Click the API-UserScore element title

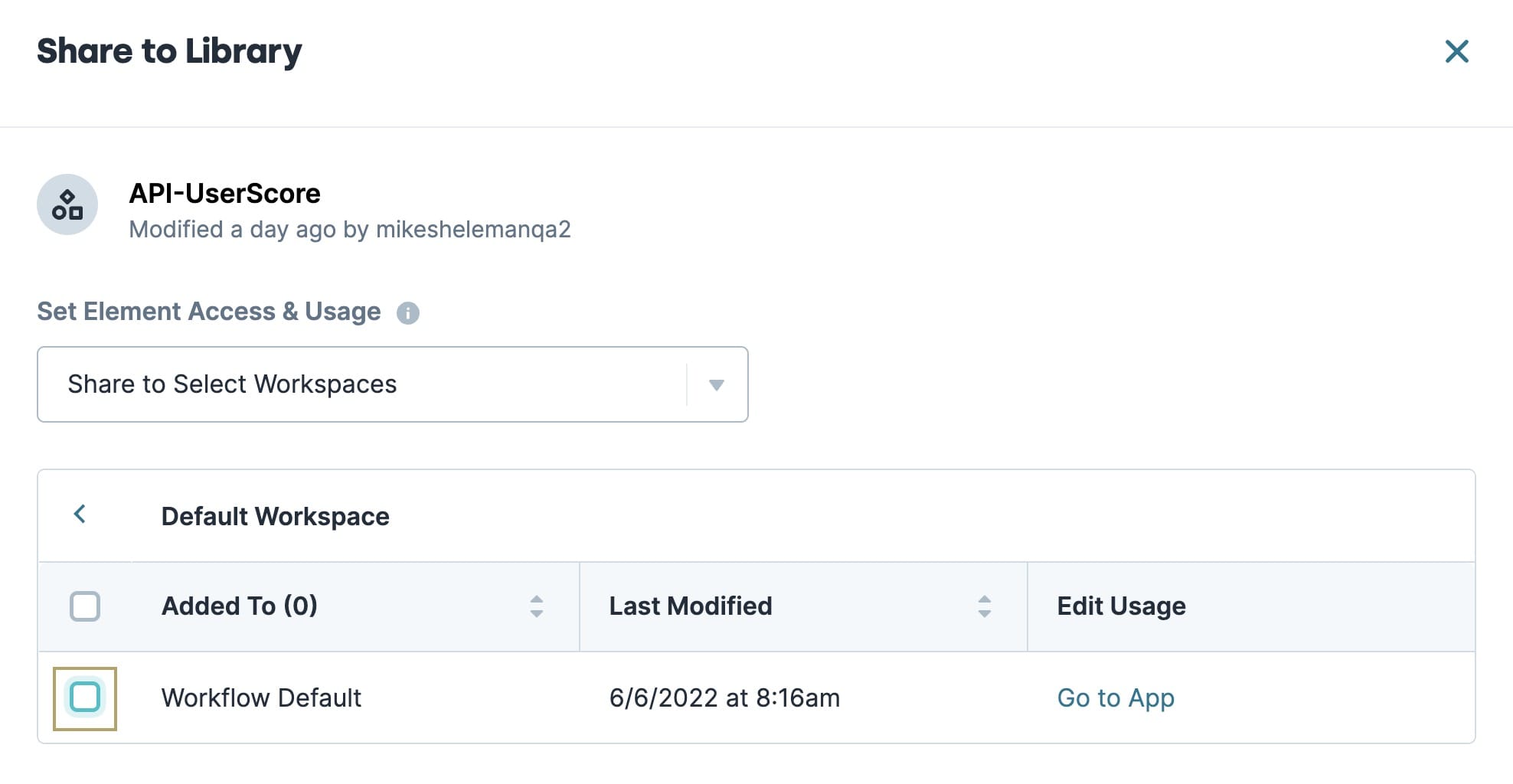[x=225, y=193]
